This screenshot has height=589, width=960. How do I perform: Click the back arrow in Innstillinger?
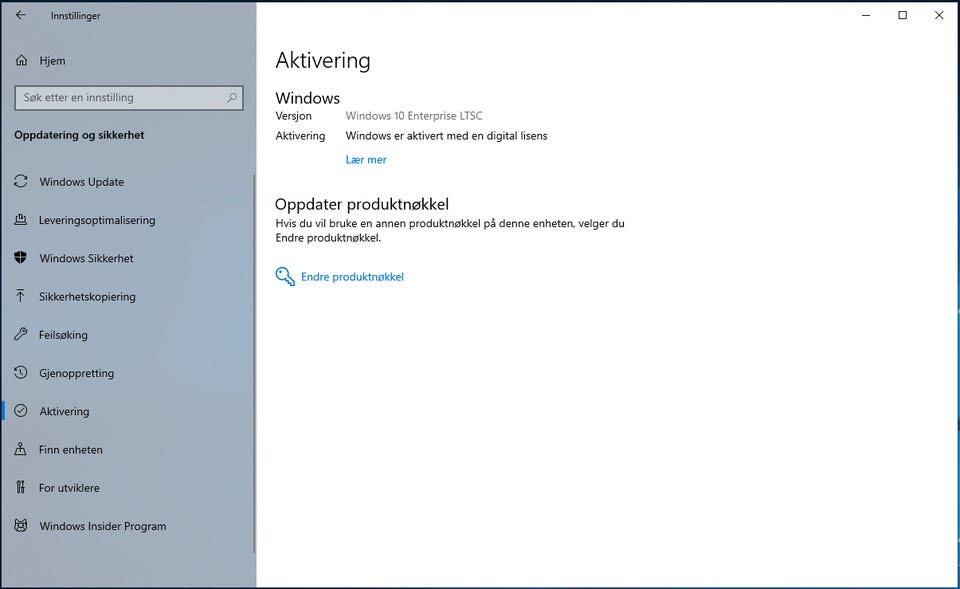pos(21,15)
